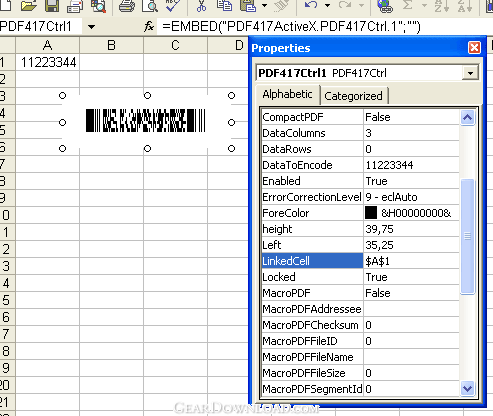Open the Name Box dropdown arrow
This screenshot has width=493, height=416.
pos(91,27)
